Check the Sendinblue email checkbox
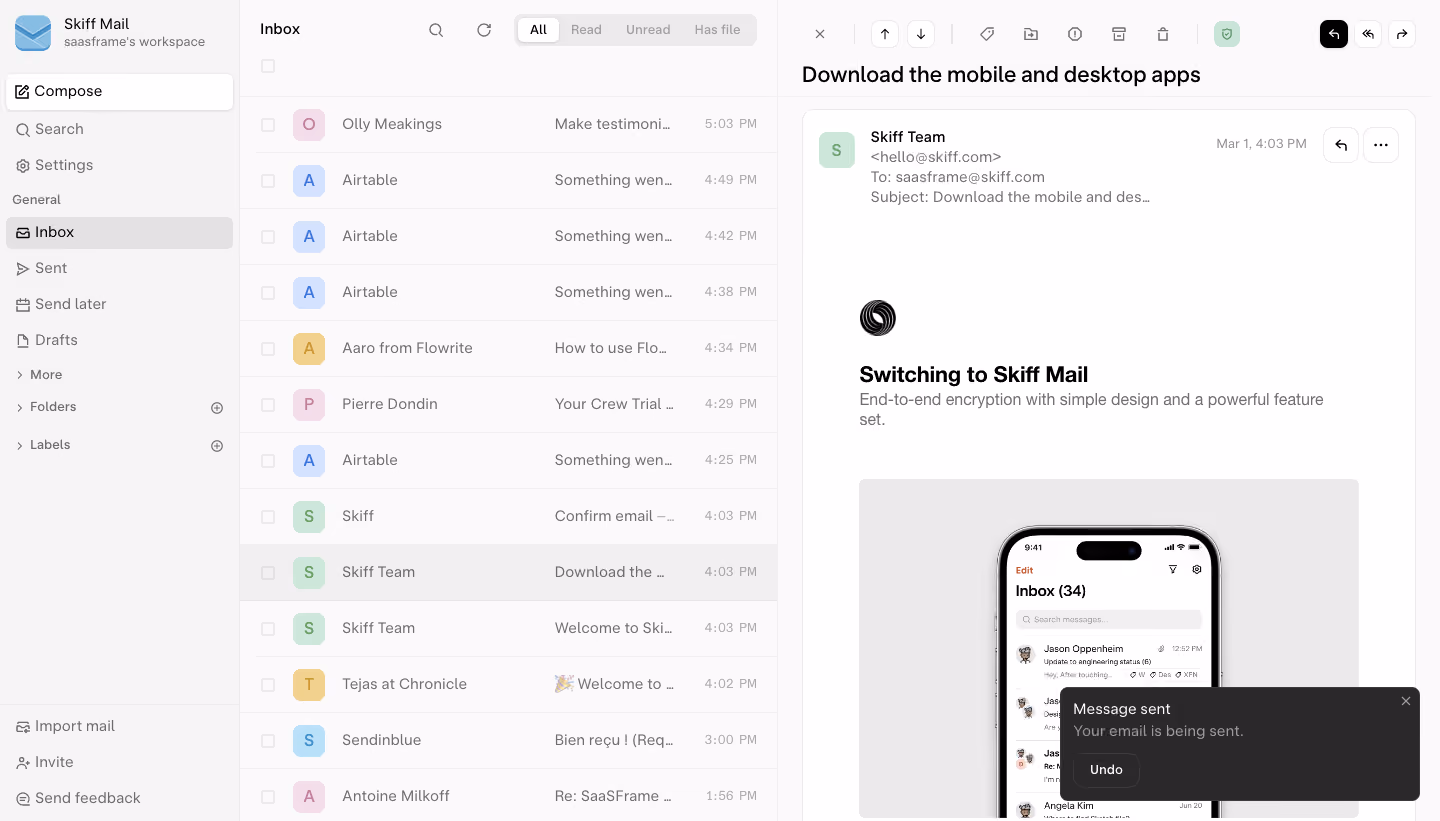This screenshot has height=821, width=1440. click(268, 741)
